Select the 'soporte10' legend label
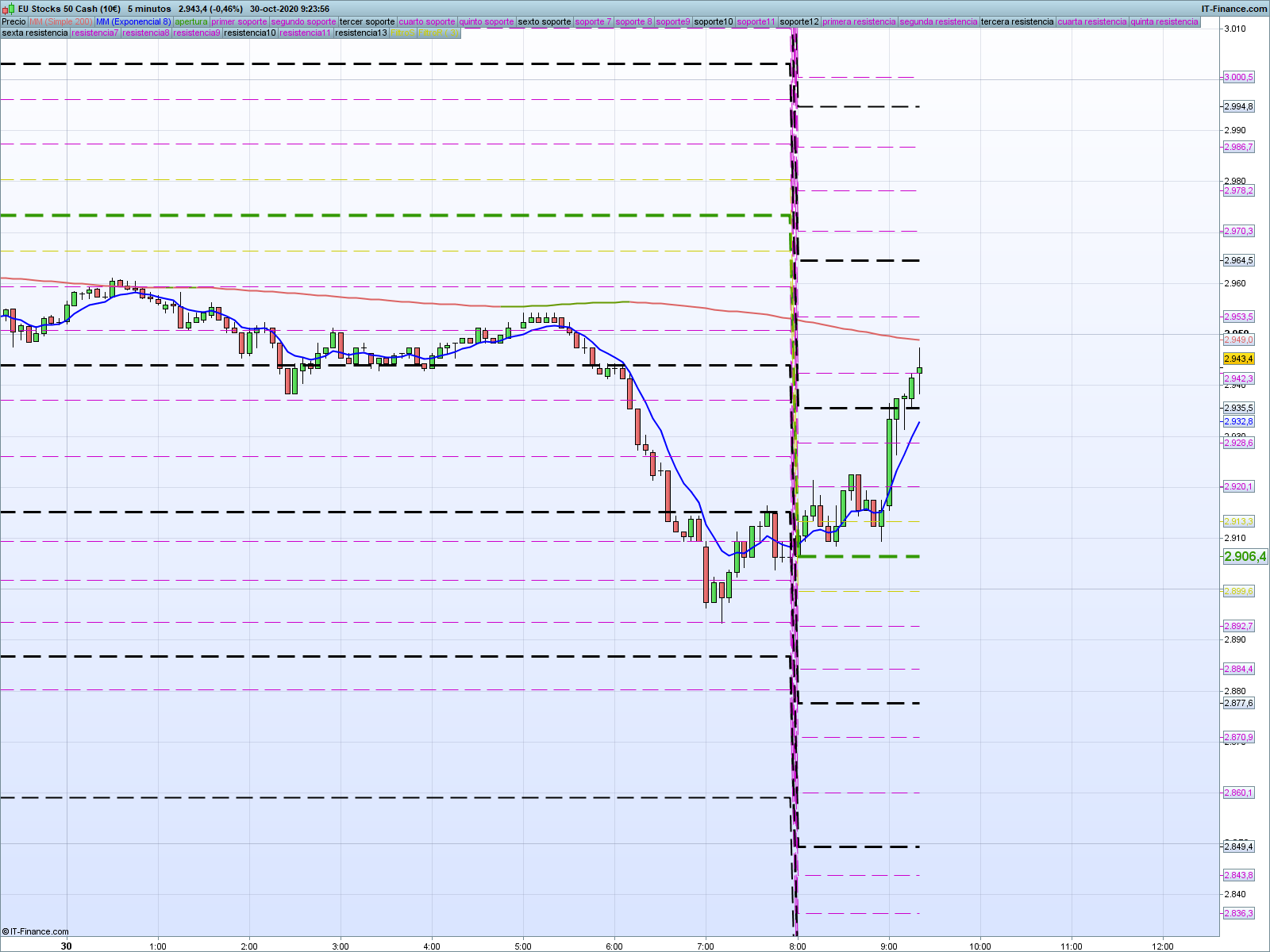Screen dimensions: 1270x952 714,21
